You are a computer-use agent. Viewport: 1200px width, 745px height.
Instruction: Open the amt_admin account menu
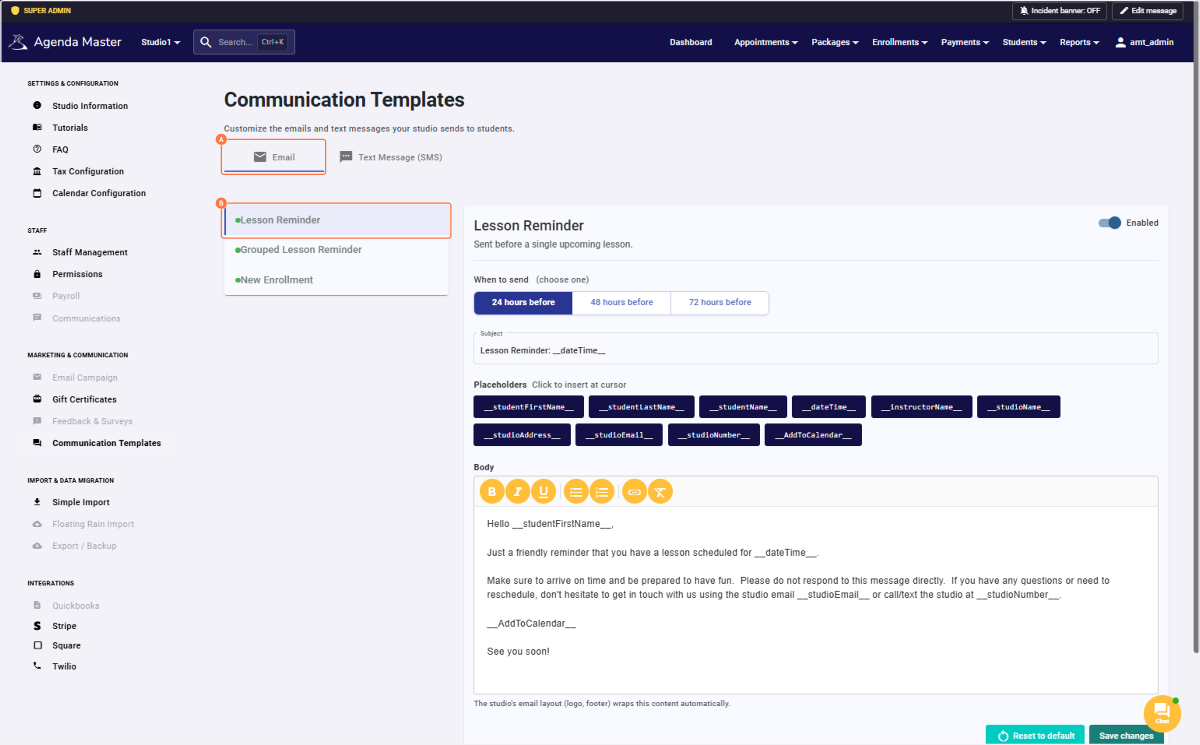tap(1145, 42)
